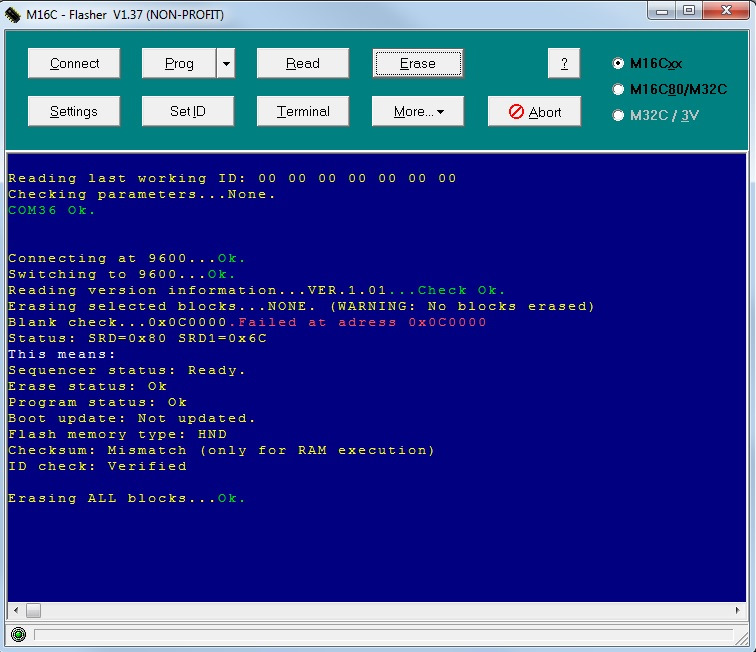Open the Terminal
The image size is (756, 652).
click(x=303, y=111)
